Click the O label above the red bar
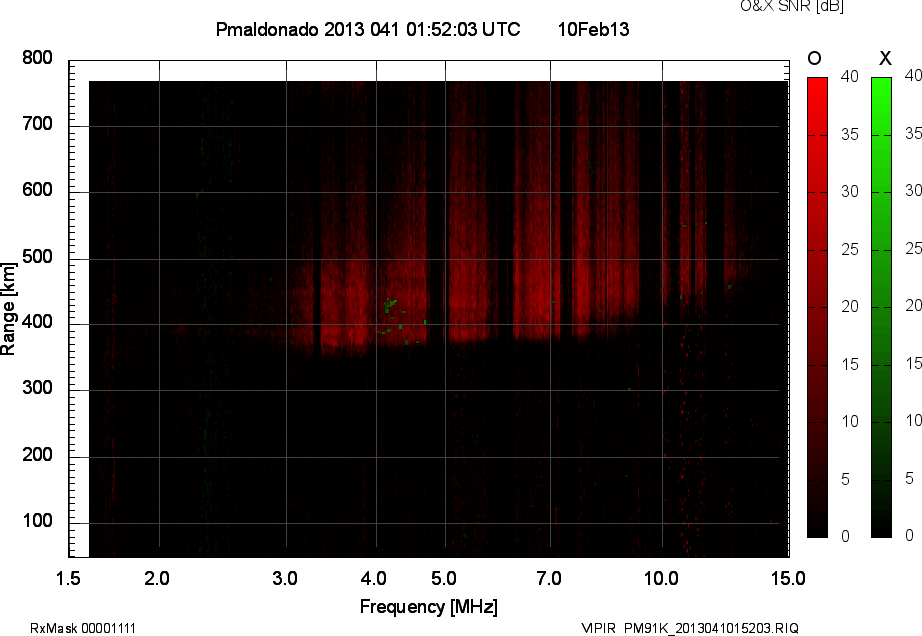 coord(815,59)
